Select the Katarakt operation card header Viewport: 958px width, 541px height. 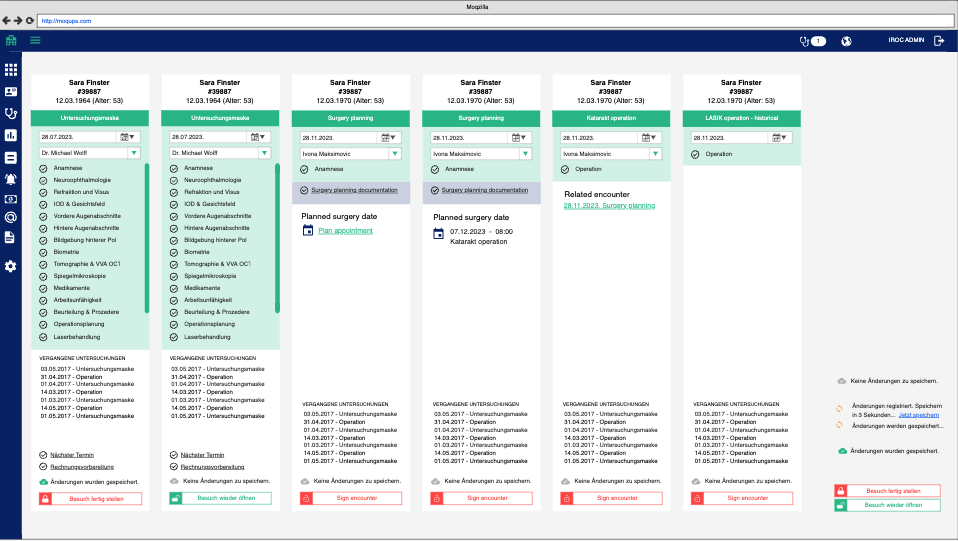[x=611, y=117]
